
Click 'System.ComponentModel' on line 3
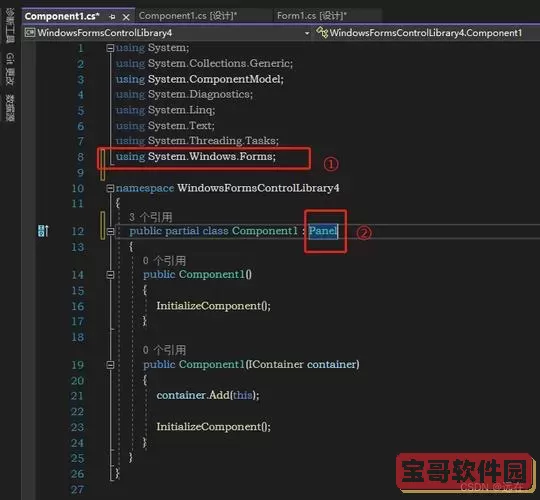(x=214, y=79)
